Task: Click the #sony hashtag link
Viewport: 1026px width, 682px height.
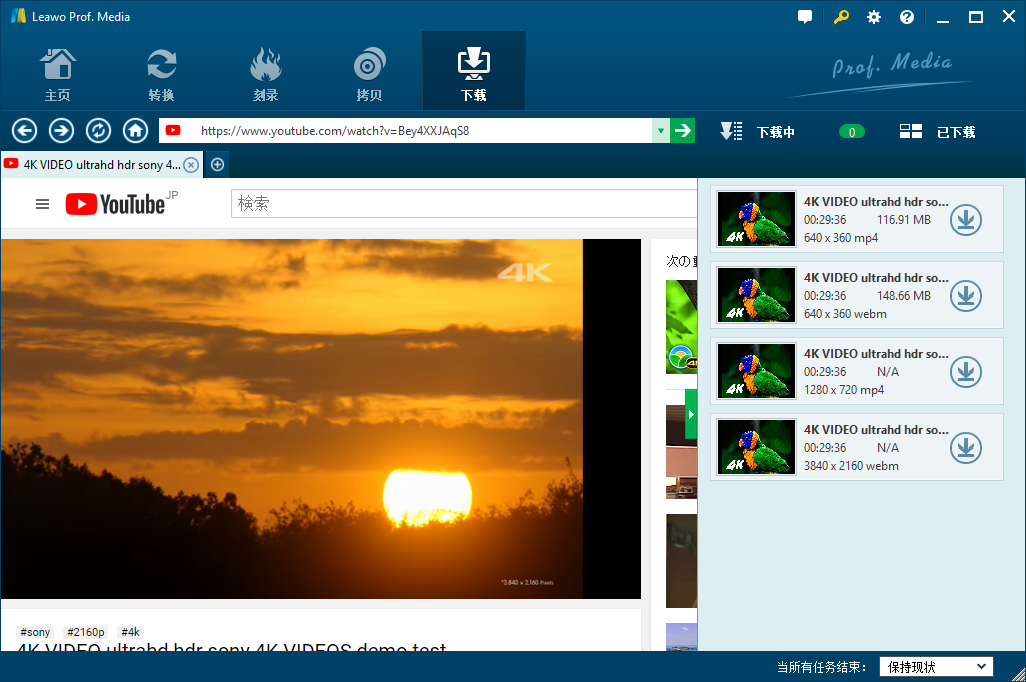Action: tap(35, 632)
